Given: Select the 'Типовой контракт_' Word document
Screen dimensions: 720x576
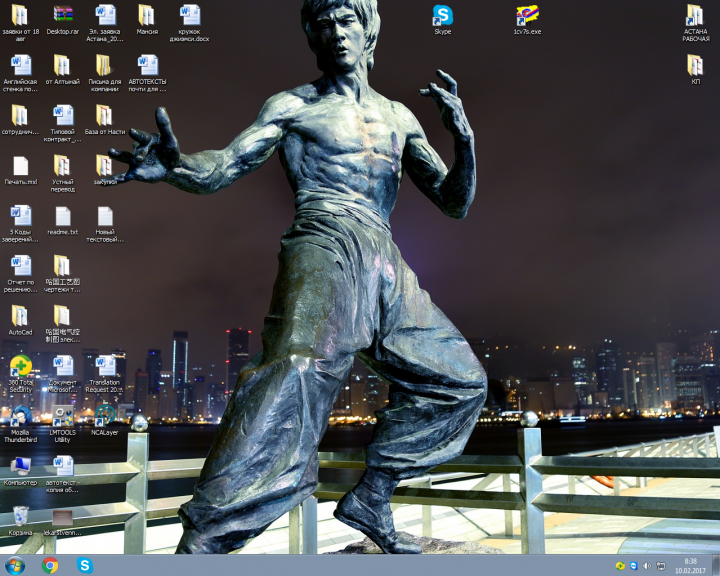Looking at the screenshot, I should pyautogui.click(x=62, y=123).
